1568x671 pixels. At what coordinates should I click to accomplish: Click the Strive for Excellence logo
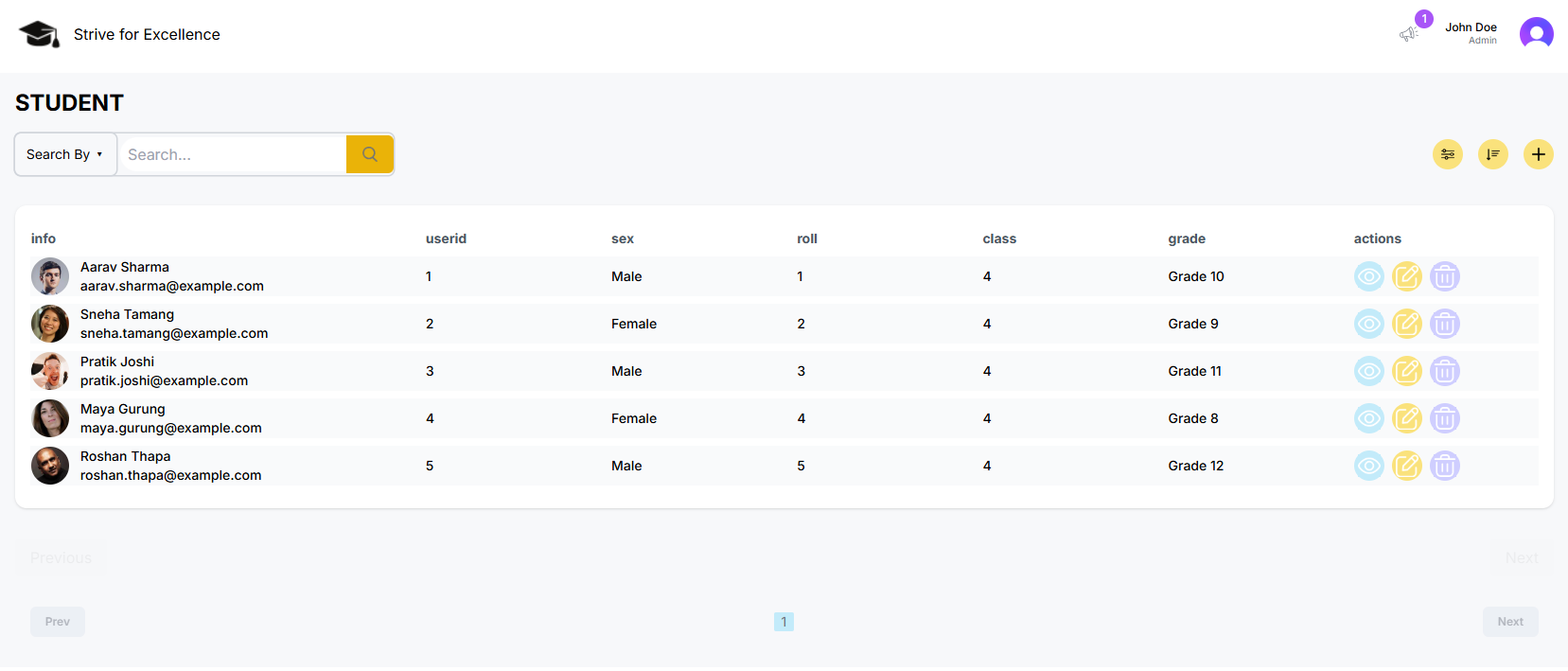[39, 34]
